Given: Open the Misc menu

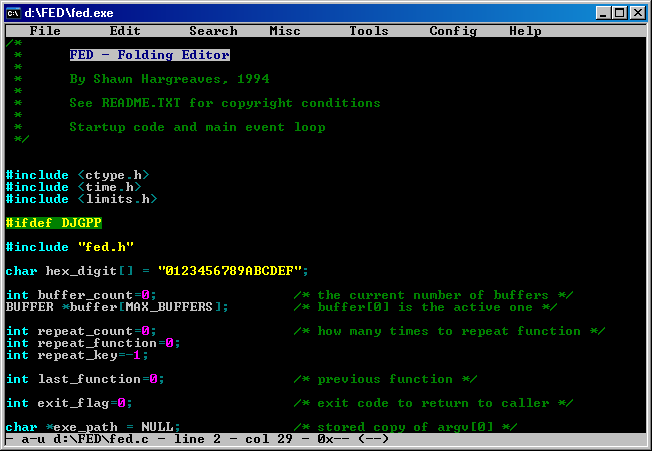Looking at the screenshot, I should pyautogui.click(x=285, y=31).
